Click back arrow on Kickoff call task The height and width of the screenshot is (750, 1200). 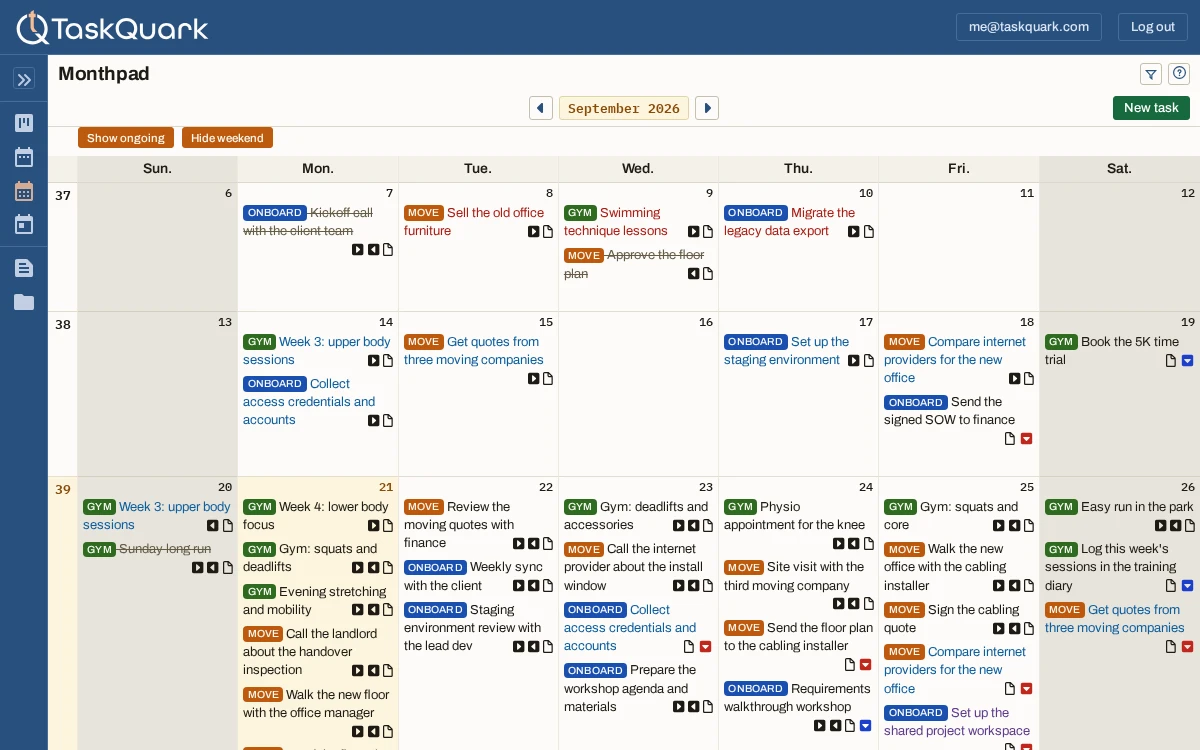pos(373,250)
